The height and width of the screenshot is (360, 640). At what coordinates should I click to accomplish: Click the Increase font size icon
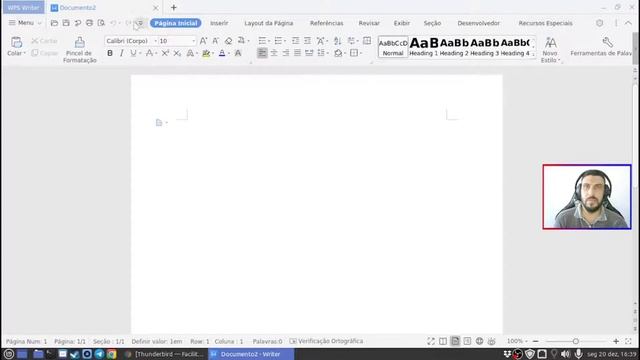pos(203,41)
